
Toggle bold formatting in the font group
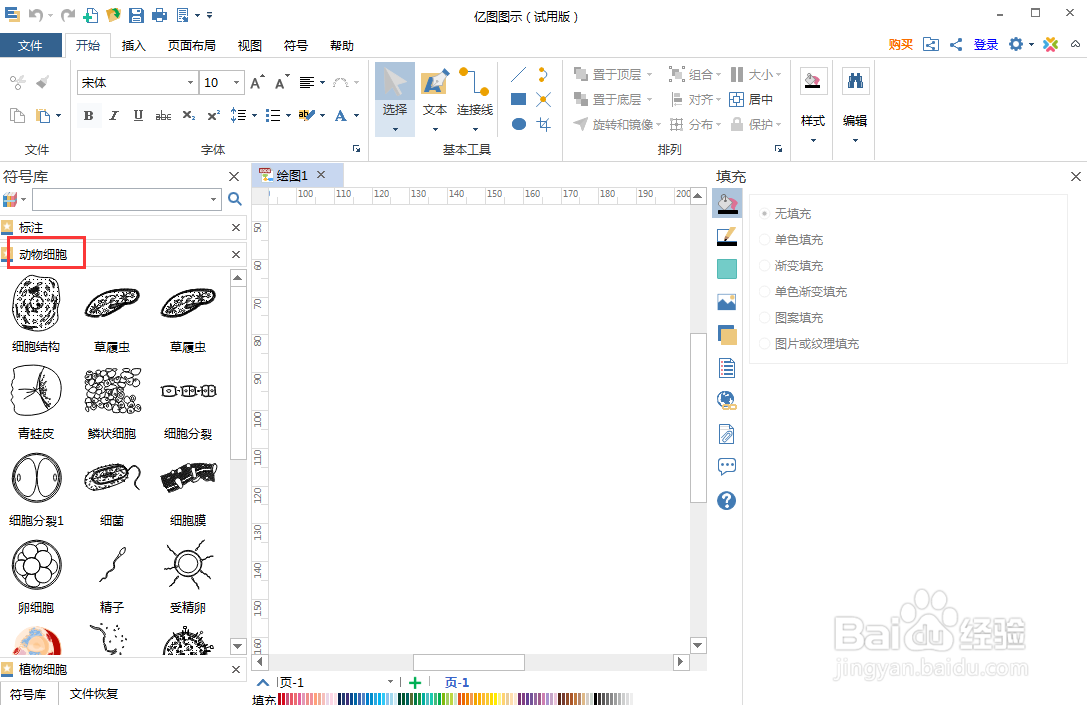coord(88,115)
